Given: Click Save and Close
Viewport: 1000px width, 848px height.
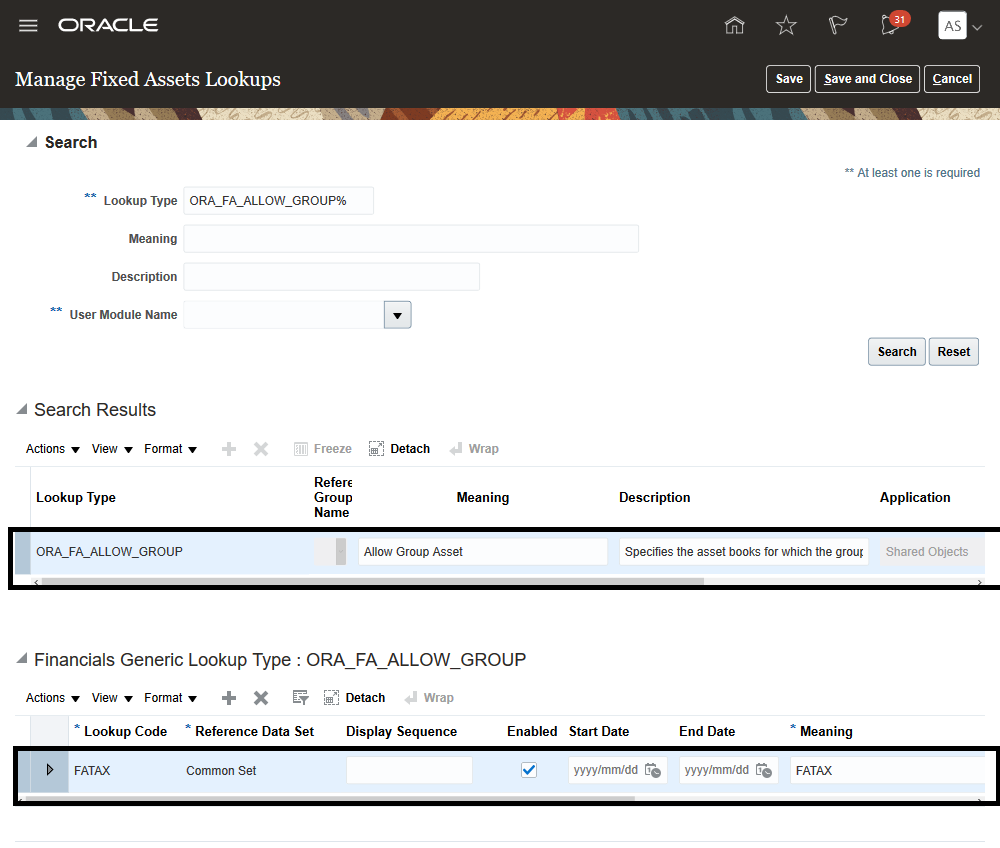Looking at the screenshot, I should point(867,79).
